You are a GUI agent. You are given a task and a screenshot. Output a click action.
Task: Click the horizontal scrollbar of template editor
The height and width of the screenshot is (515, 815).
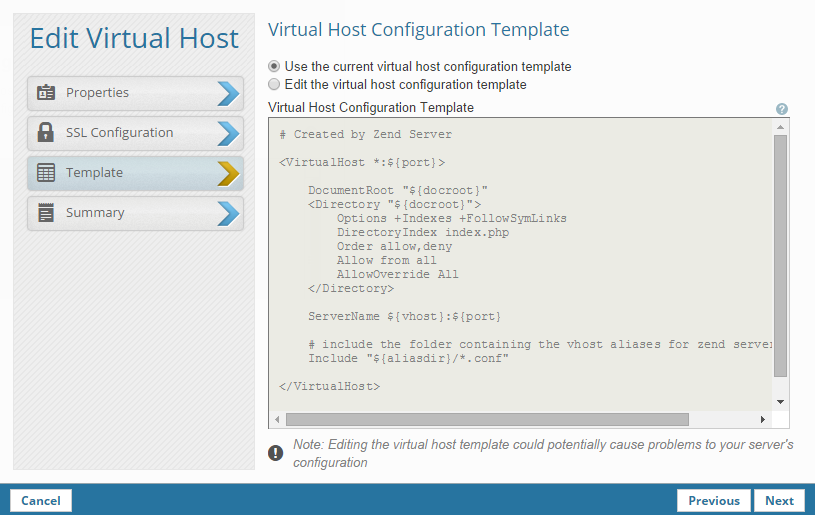point(487,420)
